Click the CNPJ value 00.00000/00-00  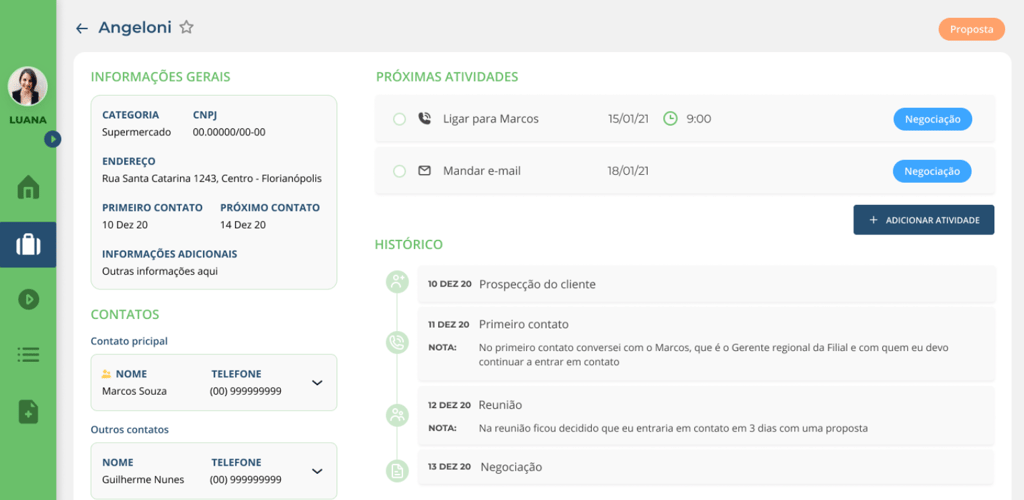(x=229, y=132)
